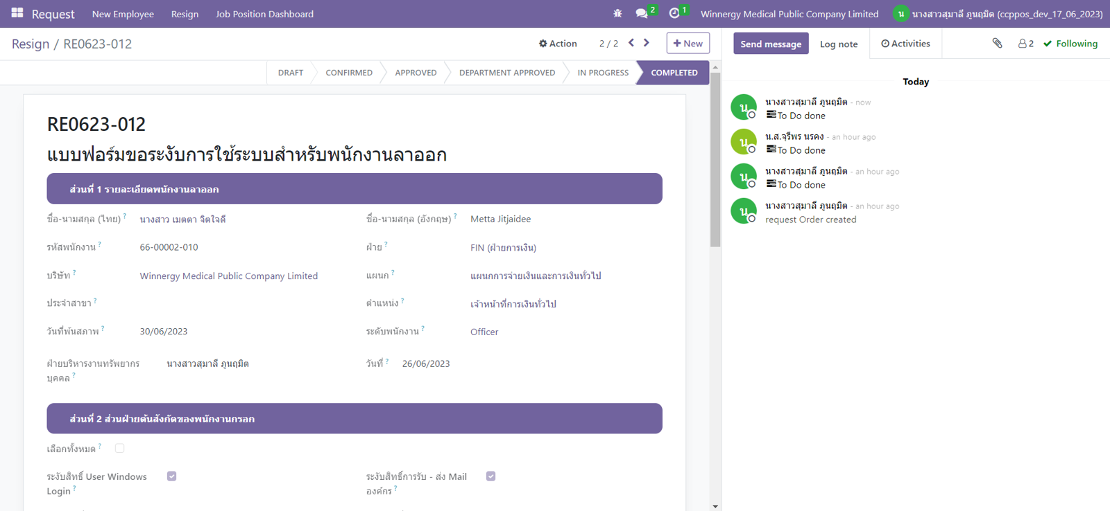Click the paperclip attachments icon

coord(997,44)
